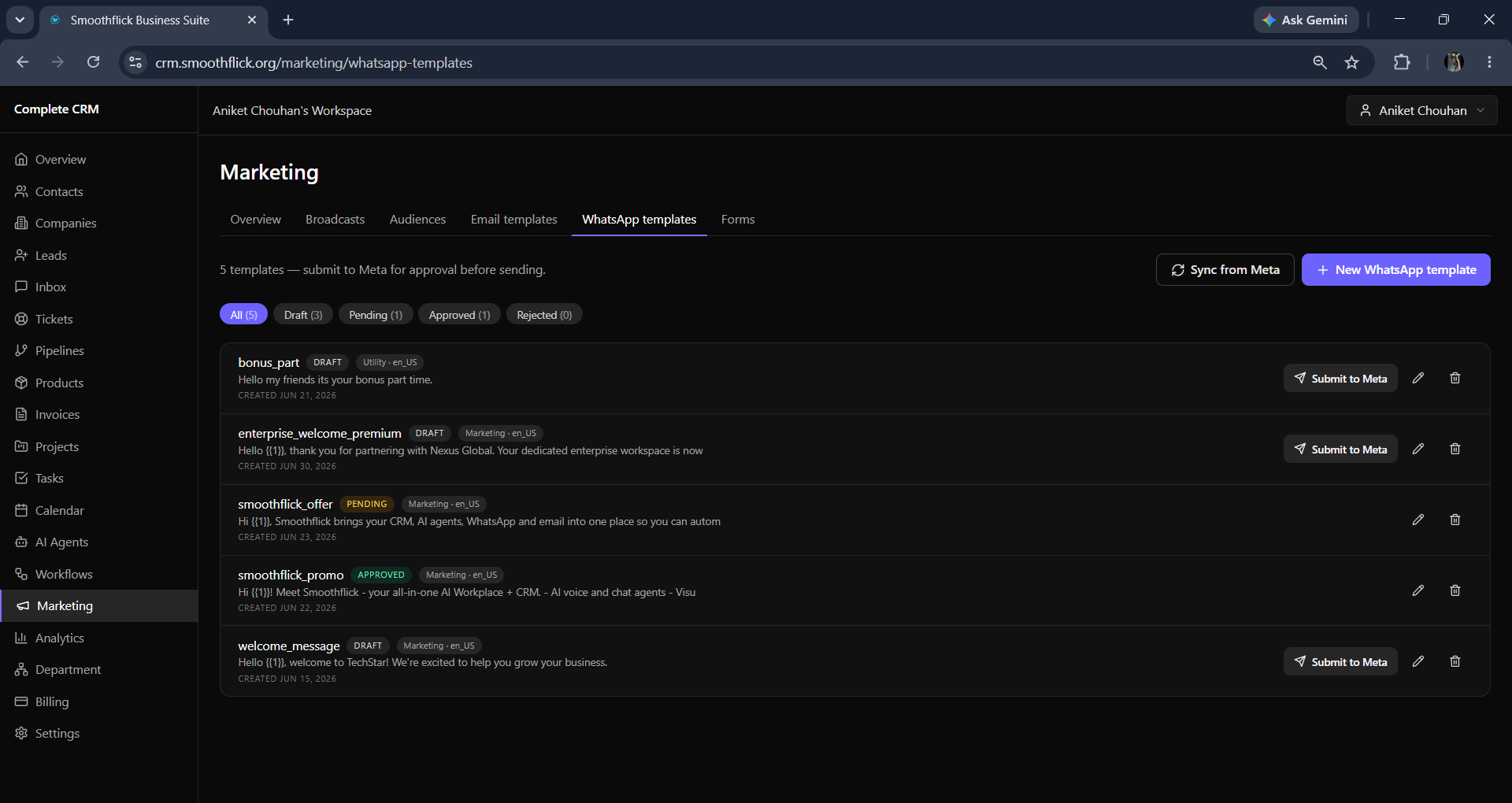Delete the enterprise_welcome_premium template

(1455, 449)
